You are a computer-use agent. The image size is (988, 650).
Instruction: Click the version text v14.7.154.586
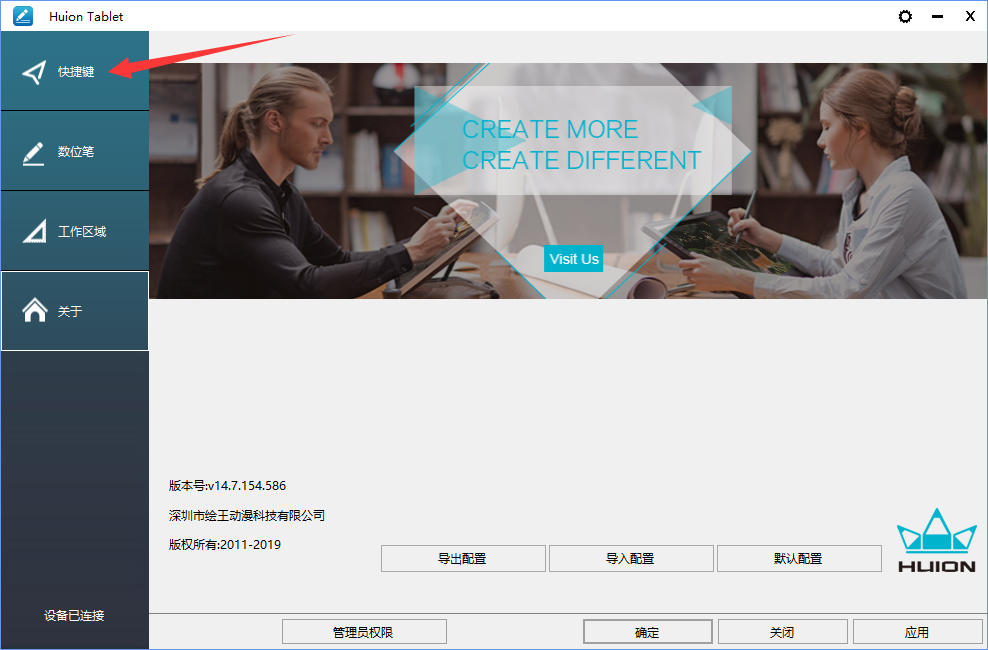click(x=227, y=486)
